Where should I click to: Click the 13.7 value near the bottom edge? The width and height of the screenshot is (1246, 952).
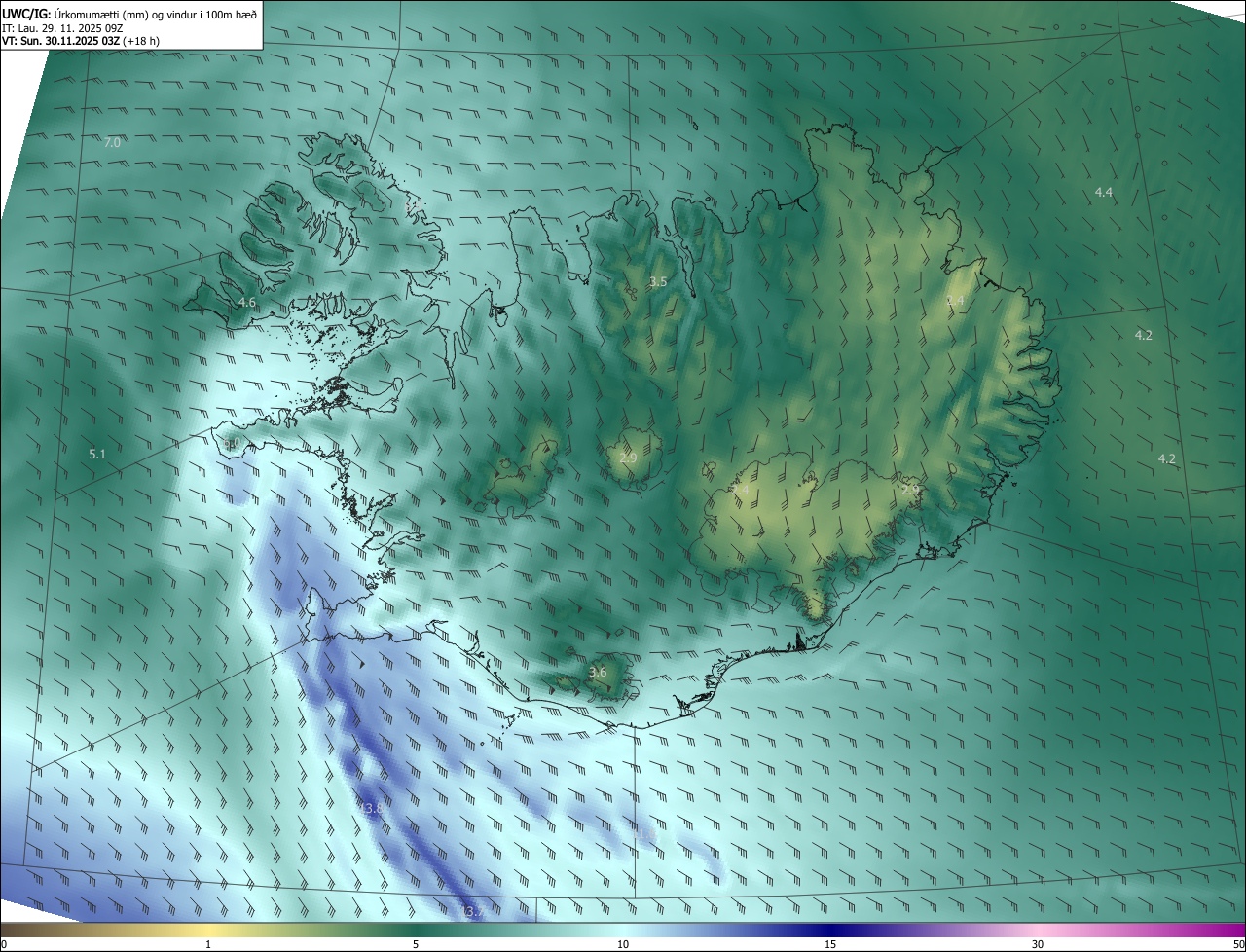[x=471, y=912]
